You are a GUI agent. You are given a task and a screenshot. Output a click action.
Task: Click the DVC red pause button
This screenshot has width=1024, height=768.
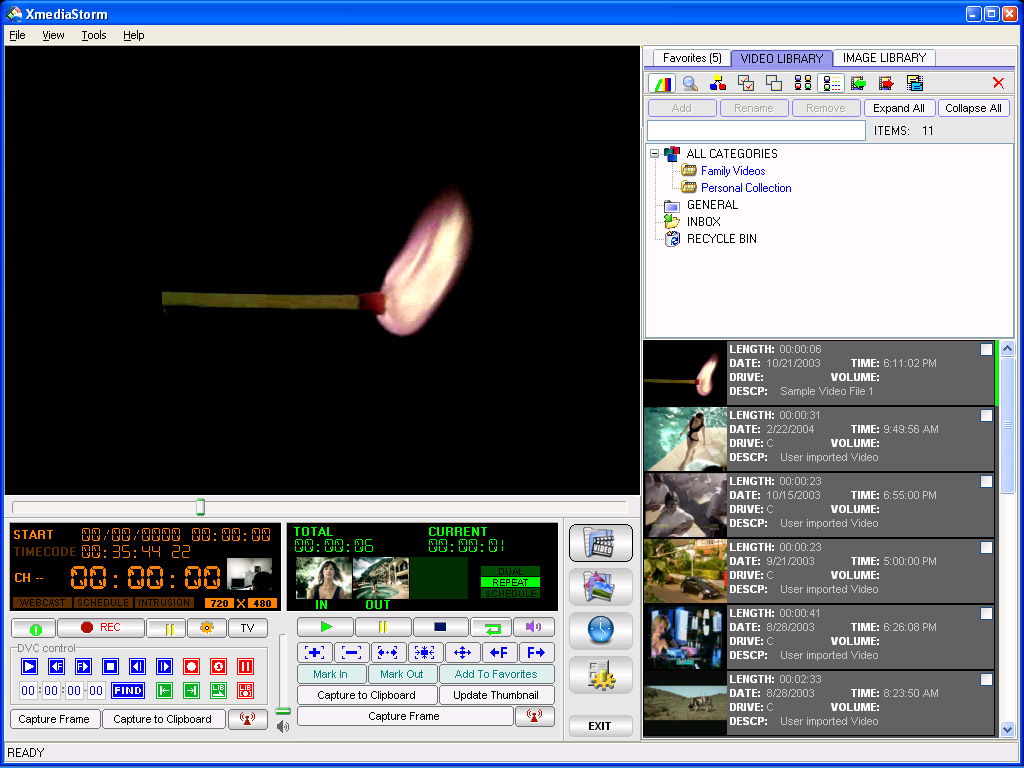pyautogui.click(x=246, y=666)
